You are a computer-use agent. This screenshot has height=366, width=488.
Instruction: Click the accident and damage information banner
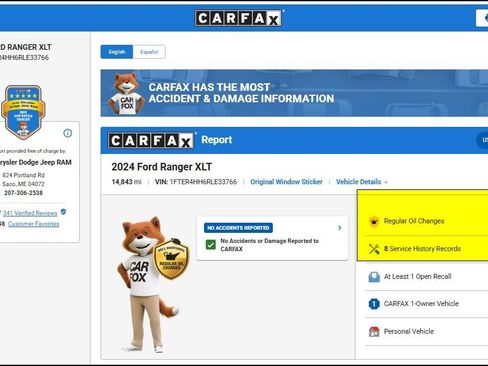point(294,93)
